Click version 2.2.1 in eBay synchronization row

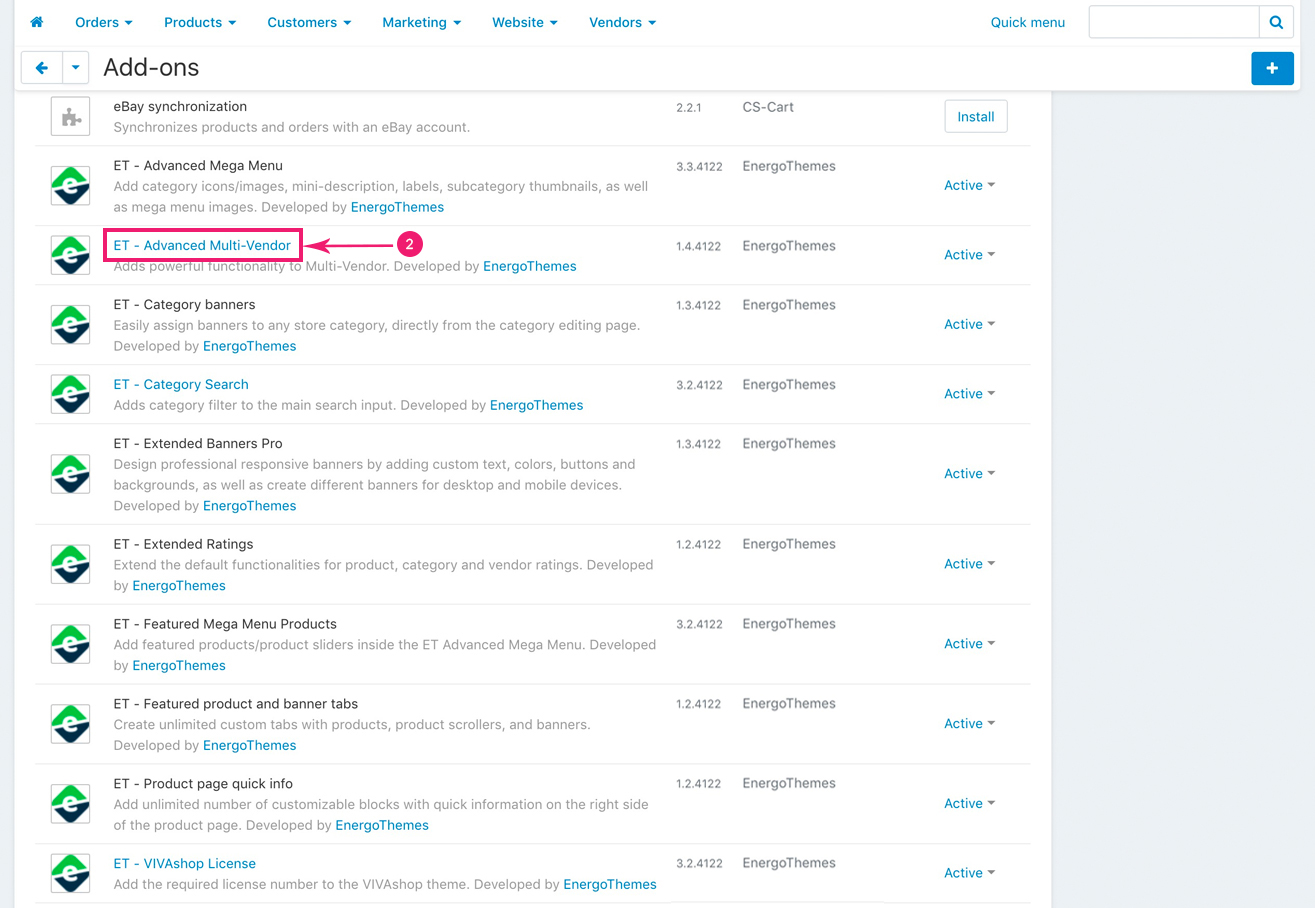(x=689, y=107)
